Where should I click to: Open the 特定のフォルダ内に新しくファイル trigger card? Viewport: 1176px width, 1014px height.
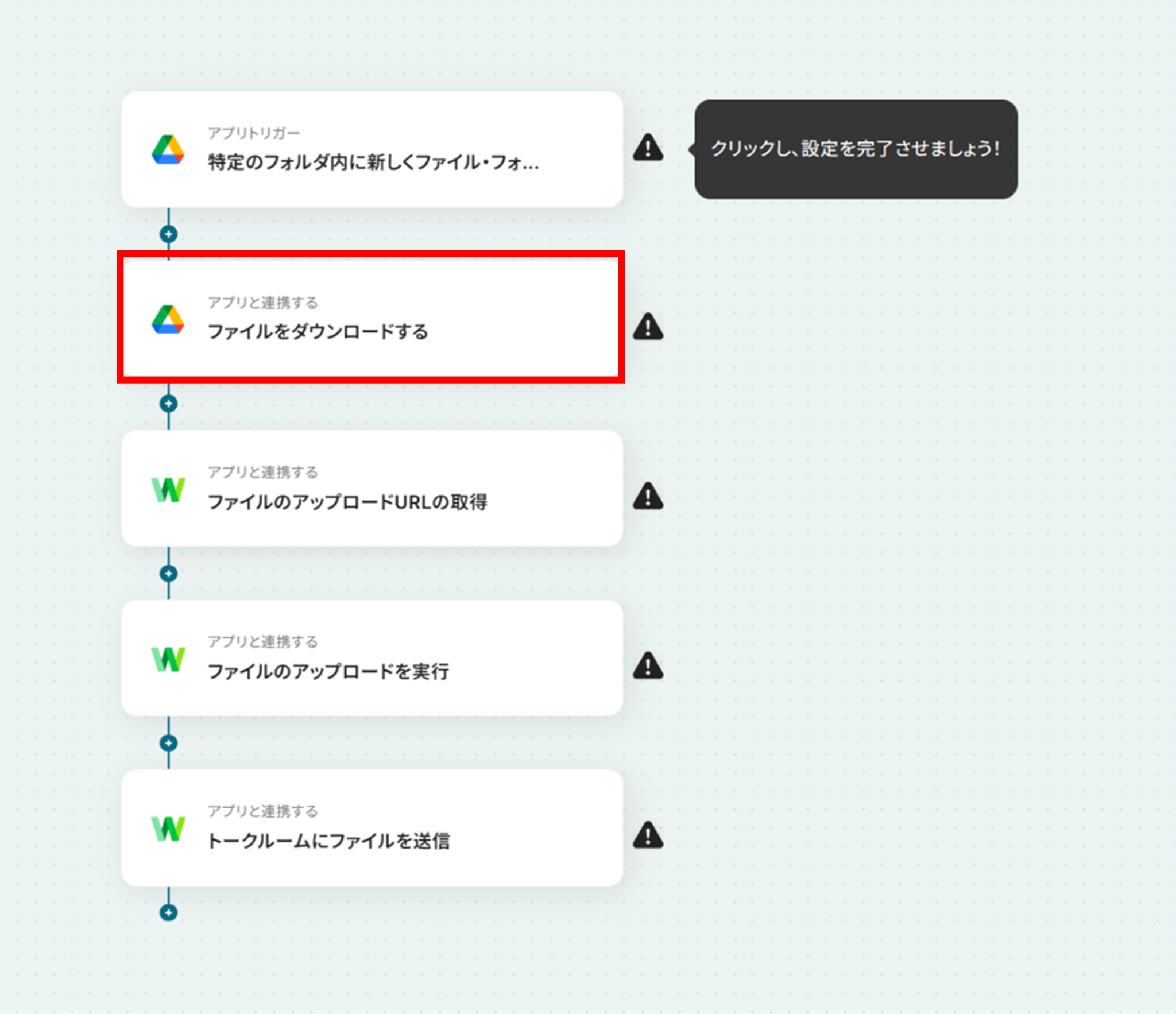[372, 149]
